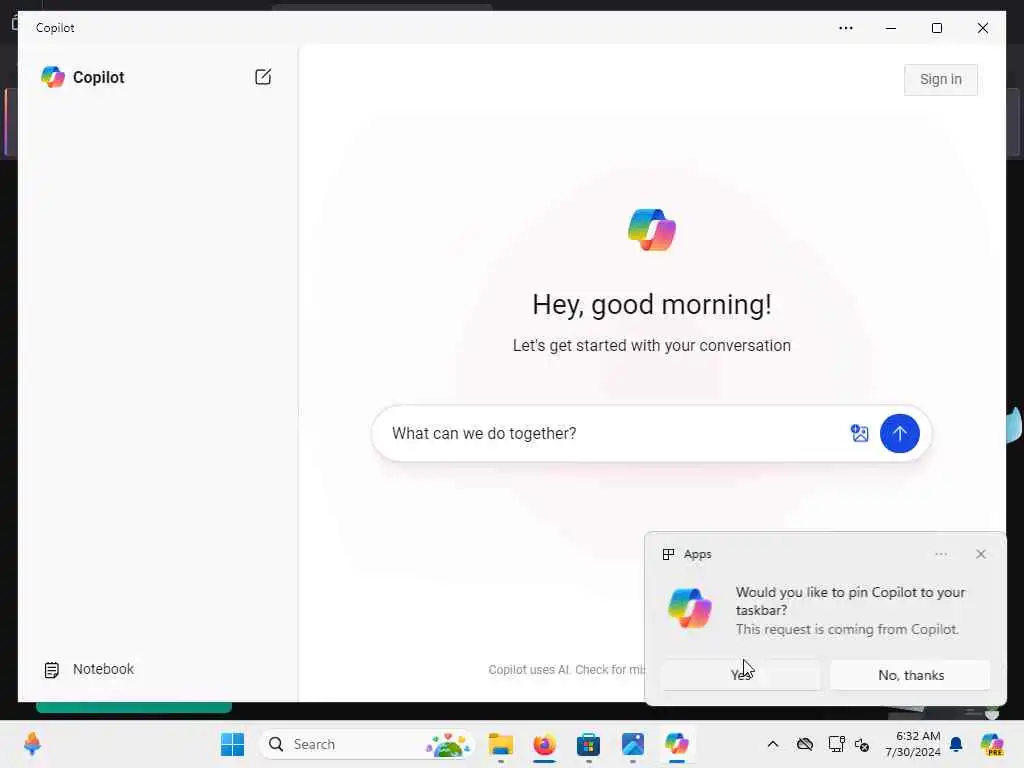Click the Copilot logo in the sidebar
The height and width of the screenshot is (768, 1024).
point(53,77)
